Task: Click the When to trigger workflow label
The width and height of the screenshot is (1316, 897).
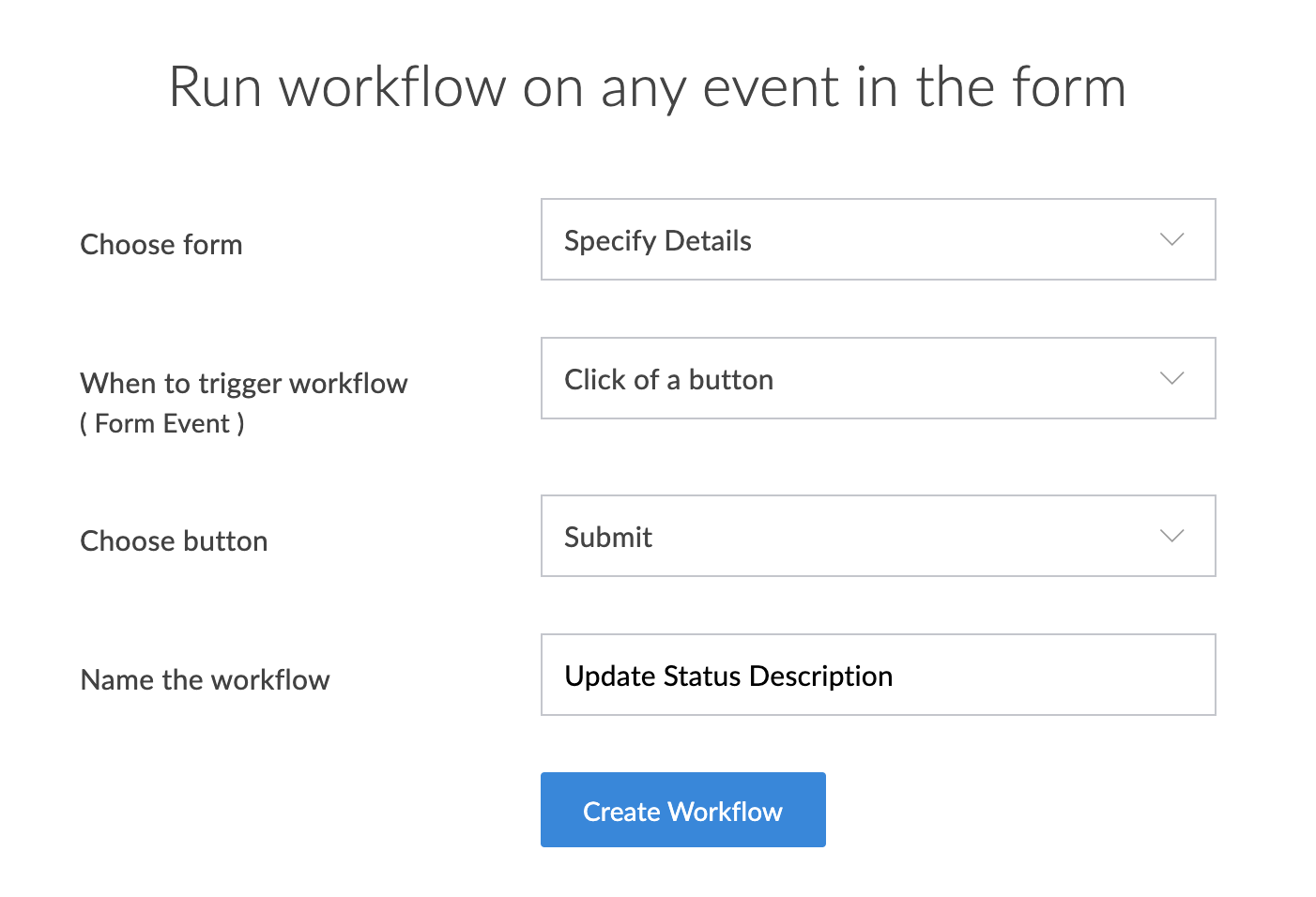Action: tap(244, 384)
